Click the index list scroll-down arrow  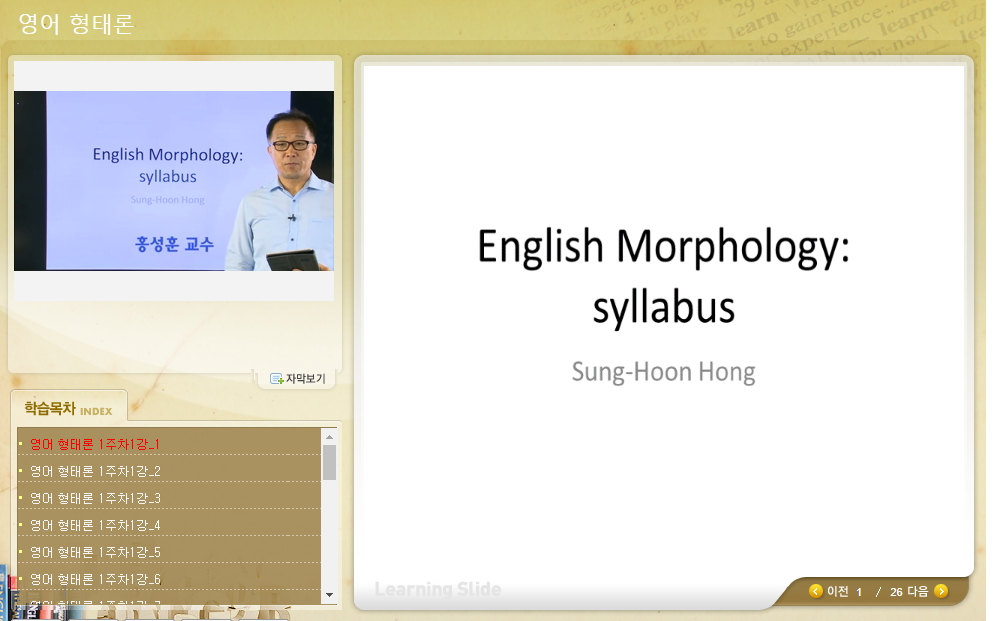(x=329, y=594)
